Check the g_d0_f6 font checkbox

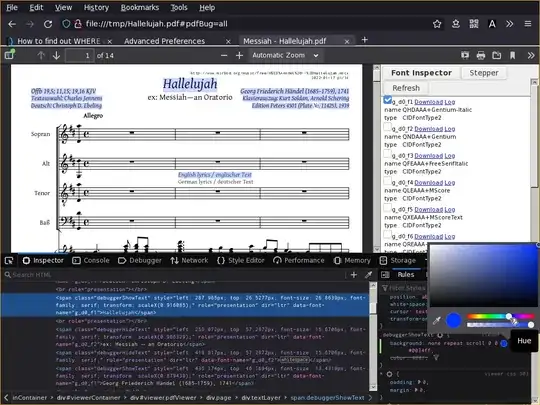tap(388, 235)
